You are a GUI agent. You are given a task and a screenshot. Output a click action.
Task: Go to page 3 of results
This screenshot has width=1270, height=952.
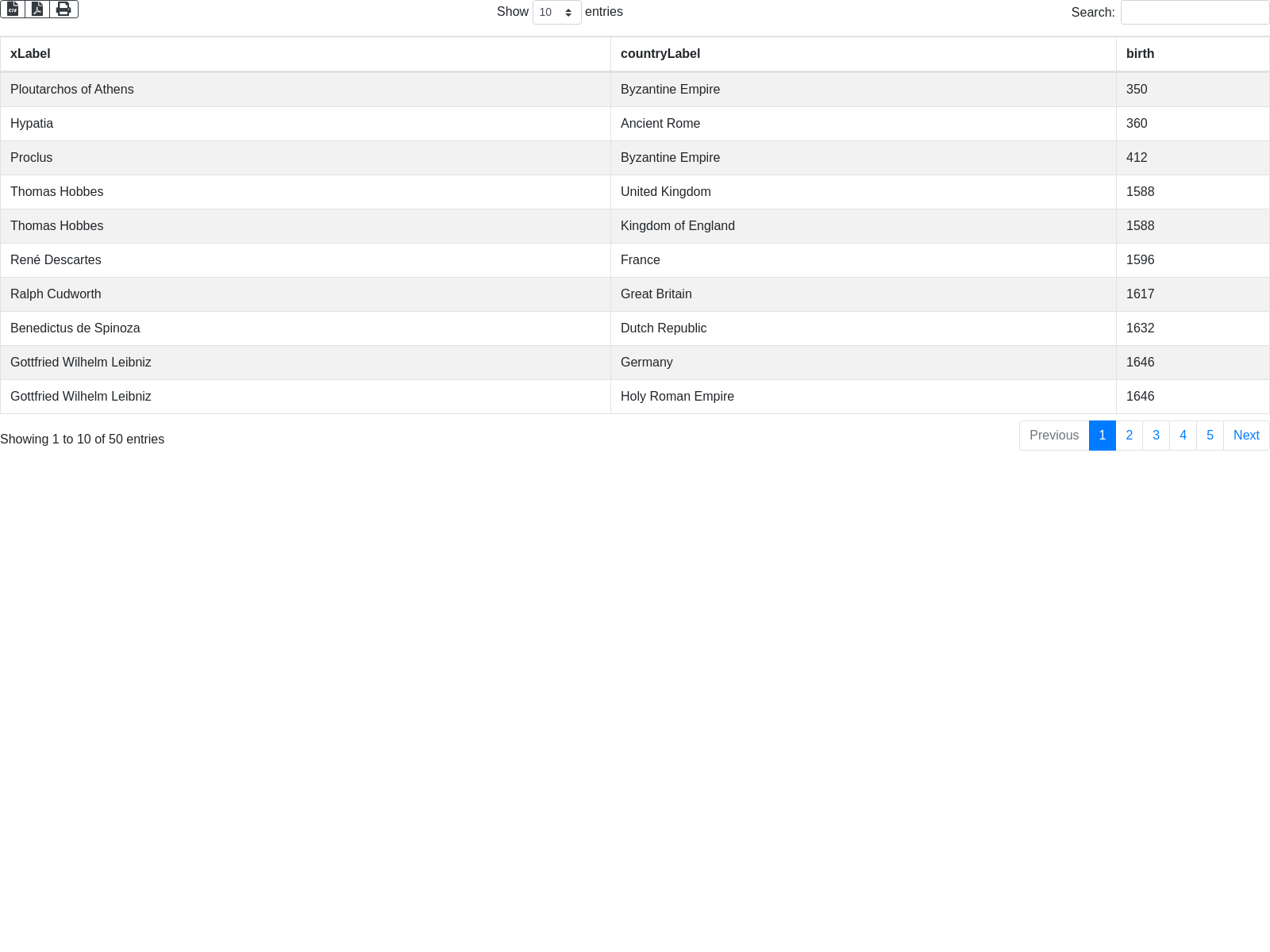[1156, 436]
